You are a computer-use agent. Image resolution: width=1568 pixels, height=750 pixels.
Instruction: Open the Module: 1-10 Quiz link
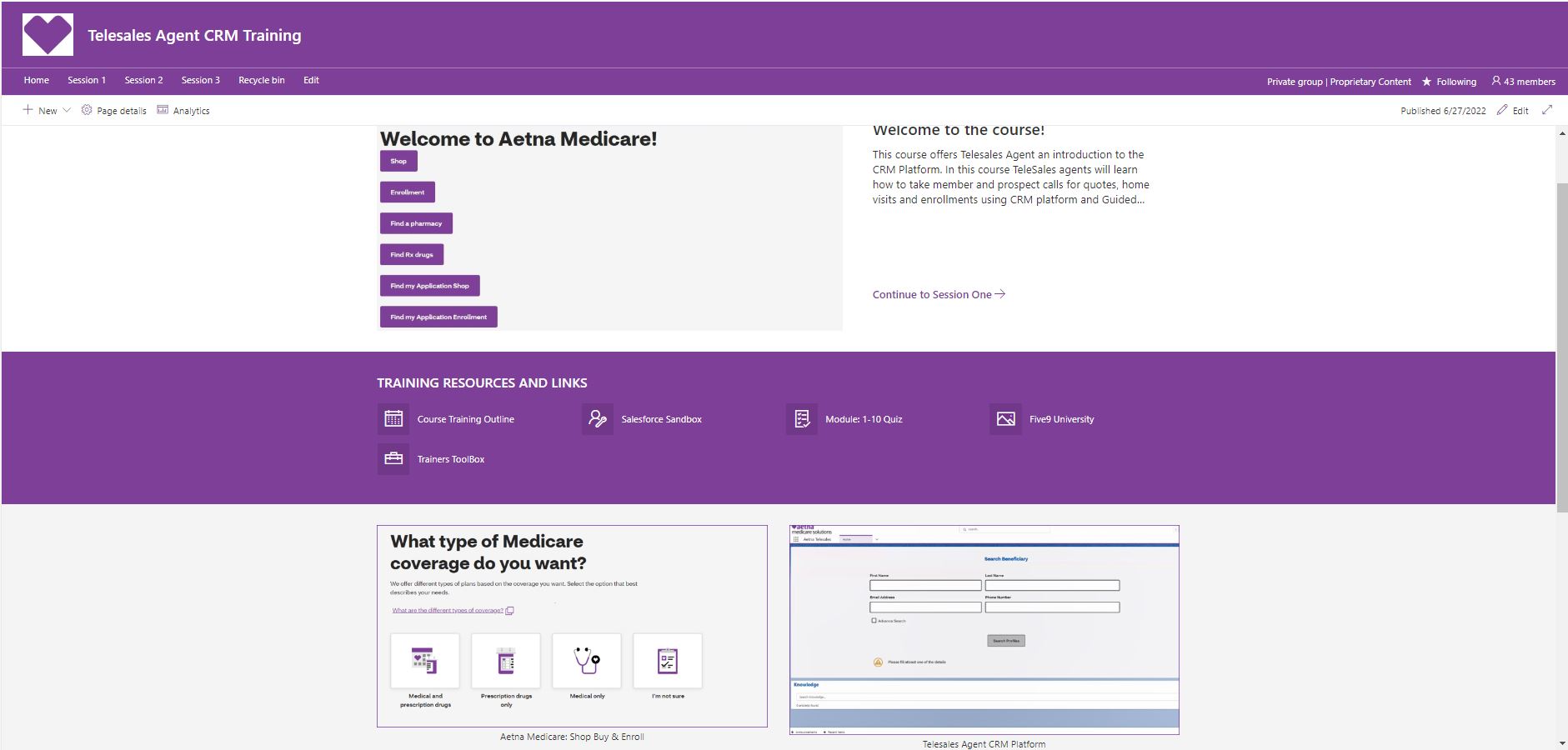864,419
